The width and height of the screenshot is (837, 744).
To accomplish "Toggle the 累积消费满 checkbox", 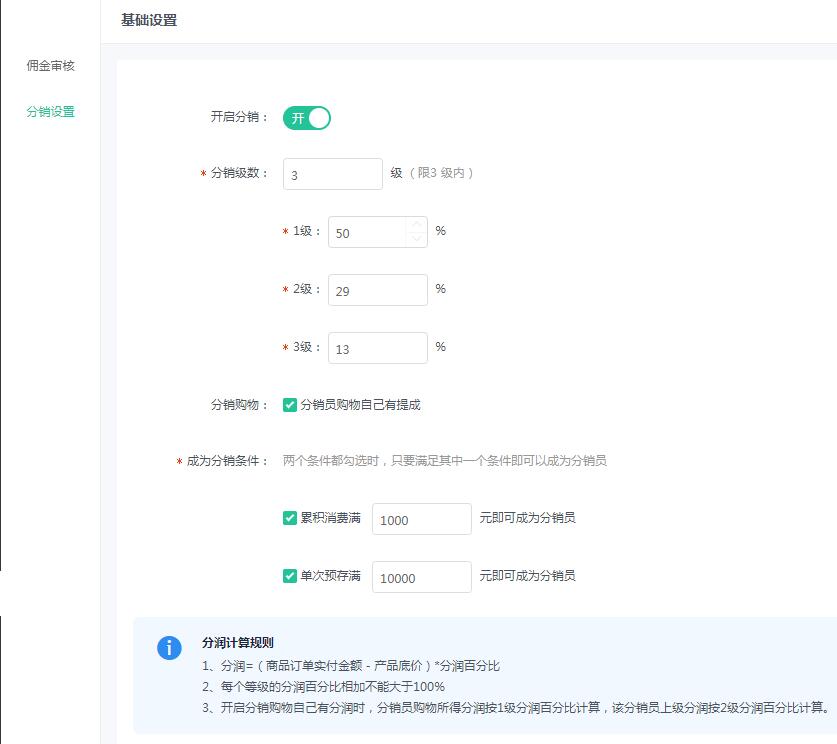I will 290,518.
